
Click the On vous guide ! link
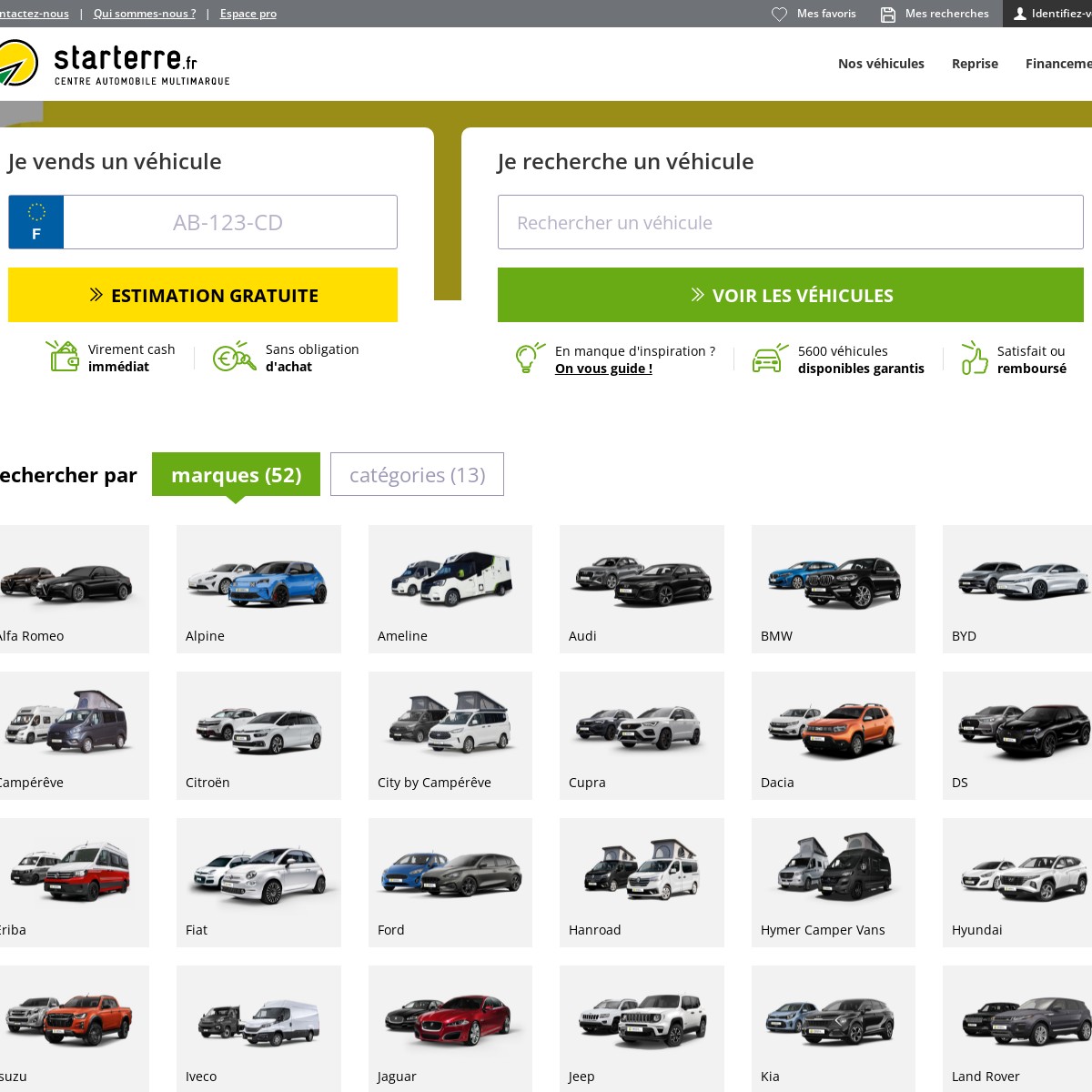coord(603,369)
